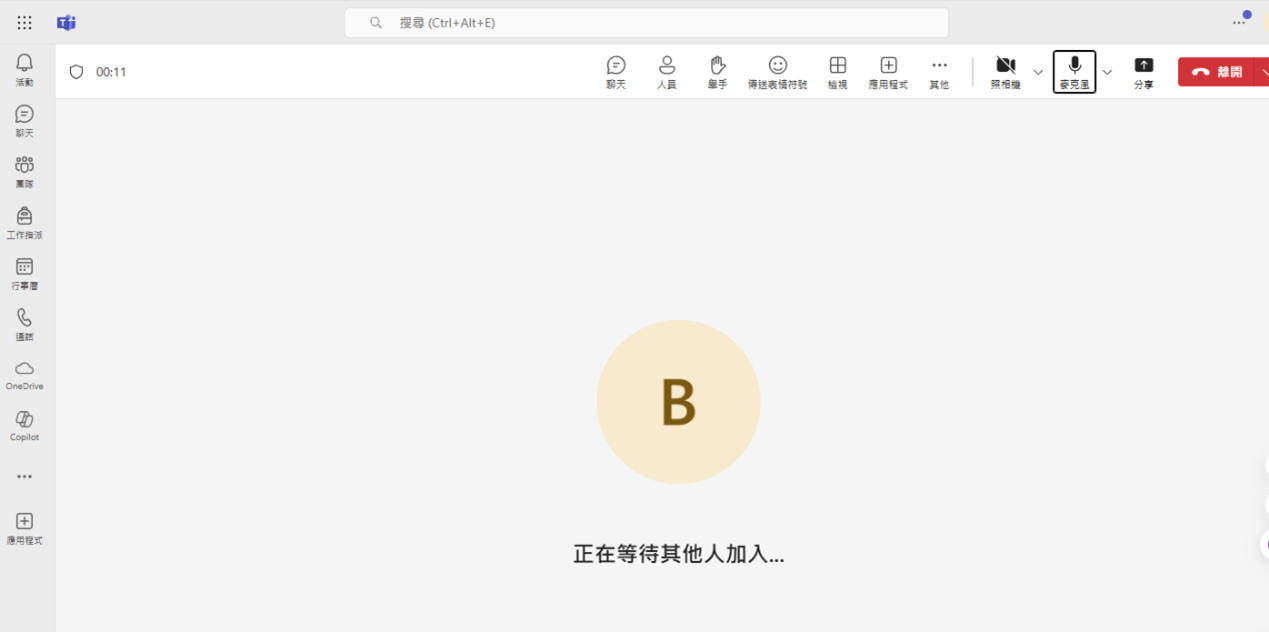Mute the 麥克風 microphone
This screenshot has height=632, width=1269.
click(x=1074, y=71)
